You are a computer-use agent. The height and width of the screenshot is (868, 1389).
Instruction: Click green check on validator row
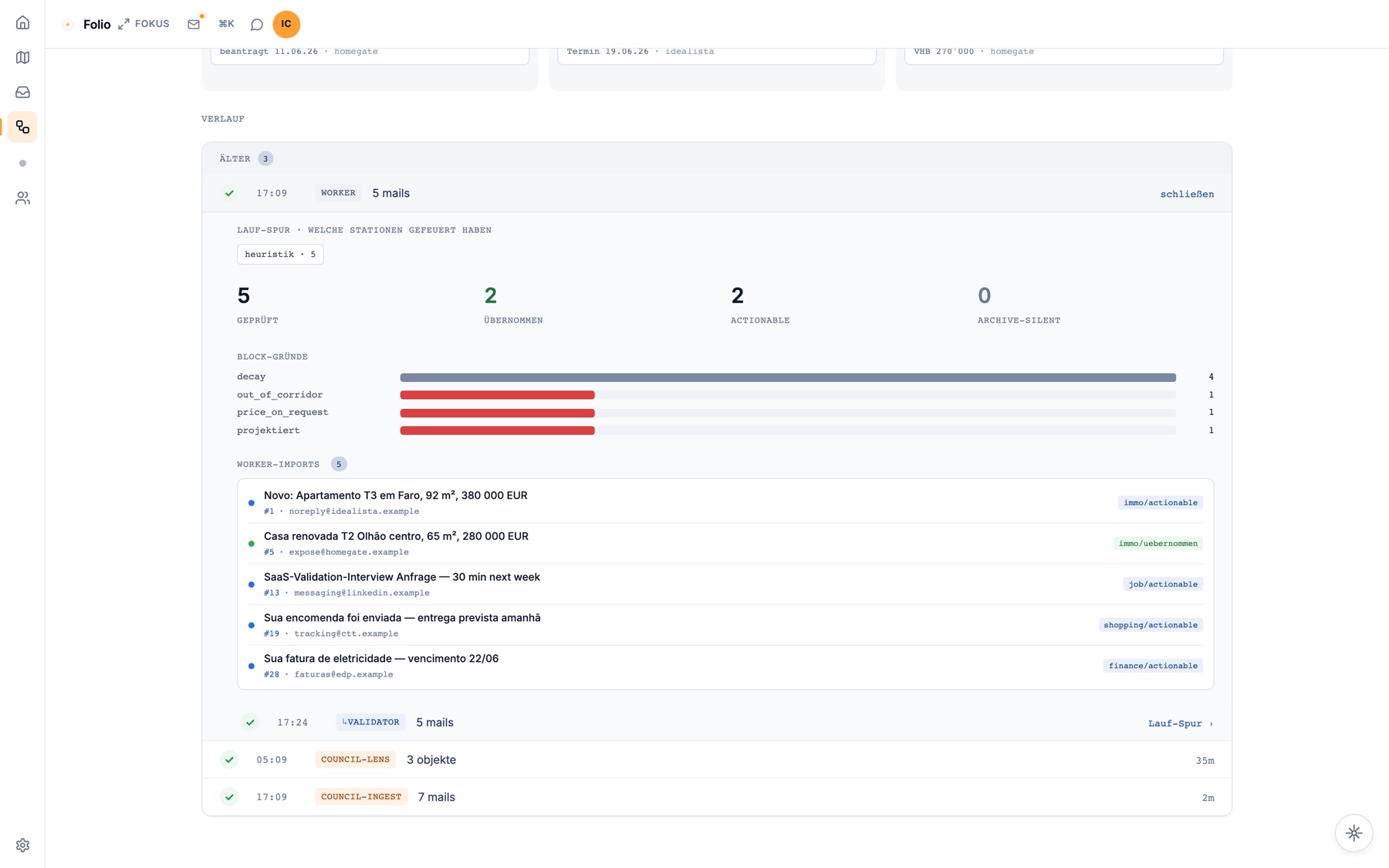point(250,722)
